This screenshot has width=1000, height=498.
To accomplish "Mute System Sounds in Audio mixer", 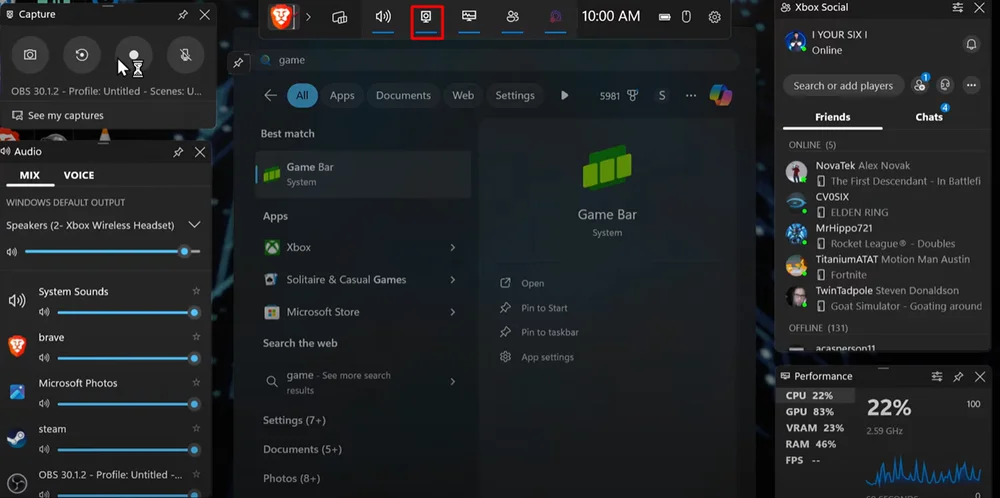I will 44,312.
